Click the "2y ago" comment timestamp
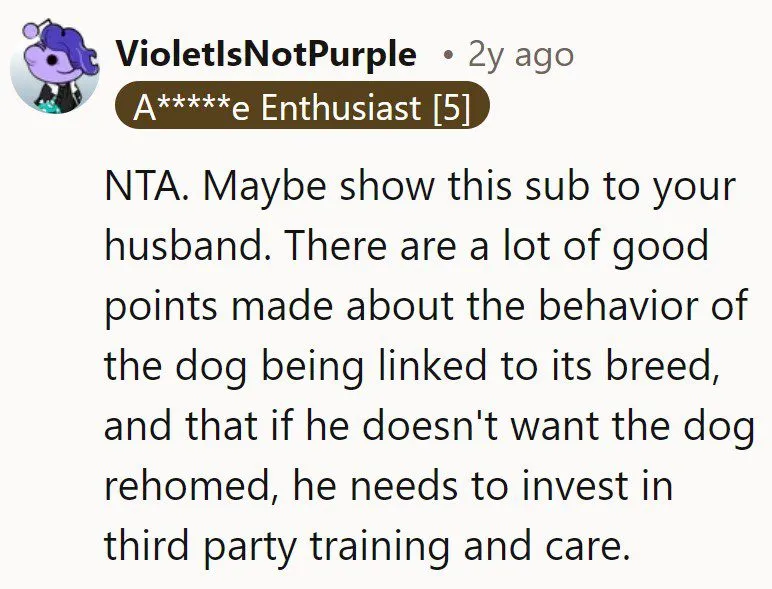 [521, 55]
